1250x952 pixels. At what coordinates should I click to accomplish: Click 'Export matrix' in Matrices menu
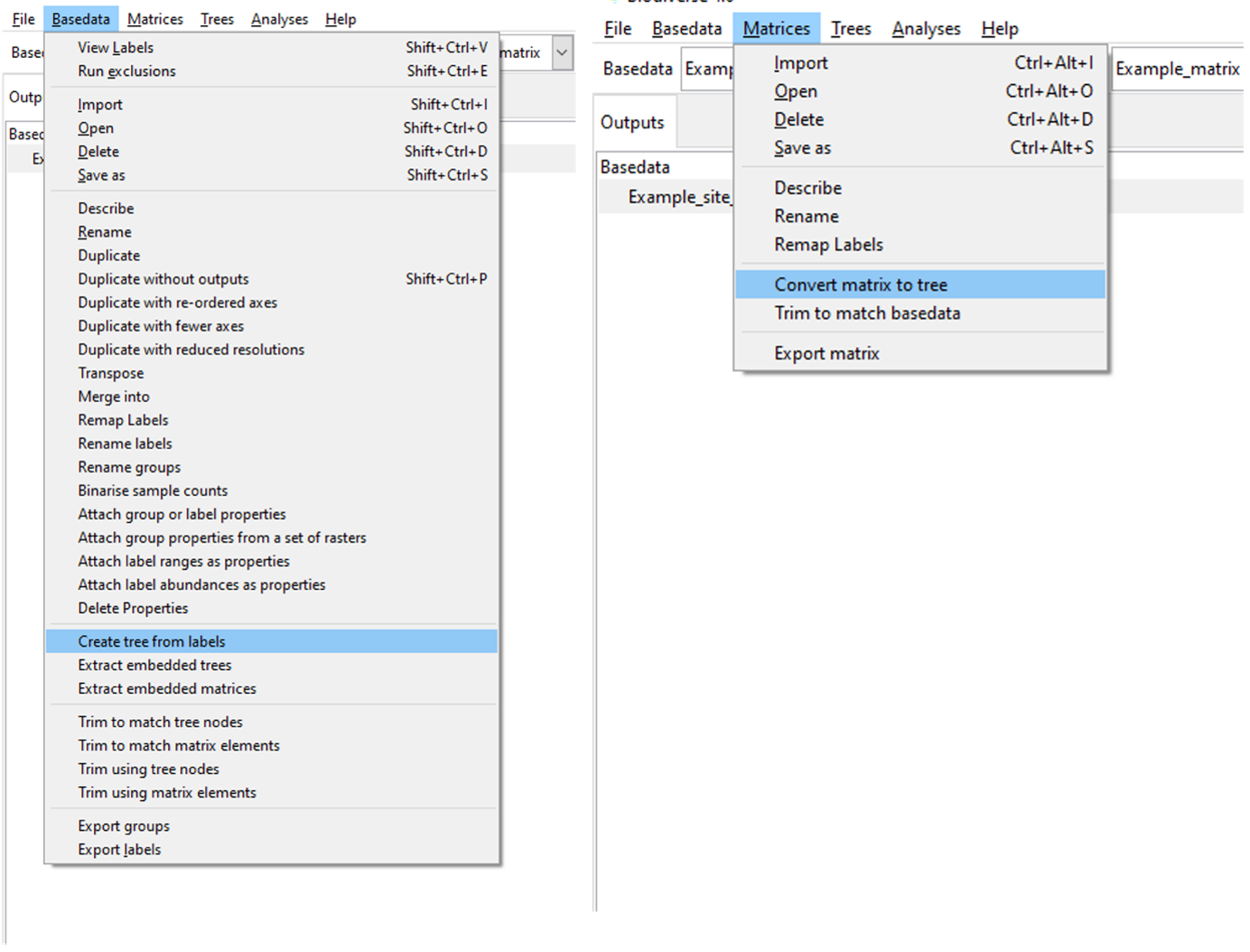826,353
